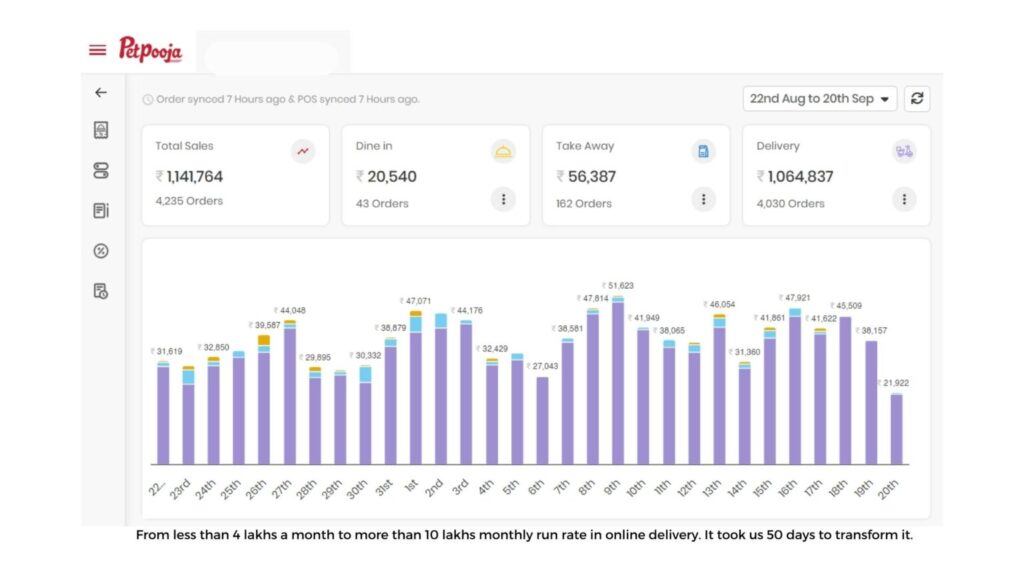This screenshot has width=1024, height=576.
Task: Click the refresh sync button
Action: (917, 98)
